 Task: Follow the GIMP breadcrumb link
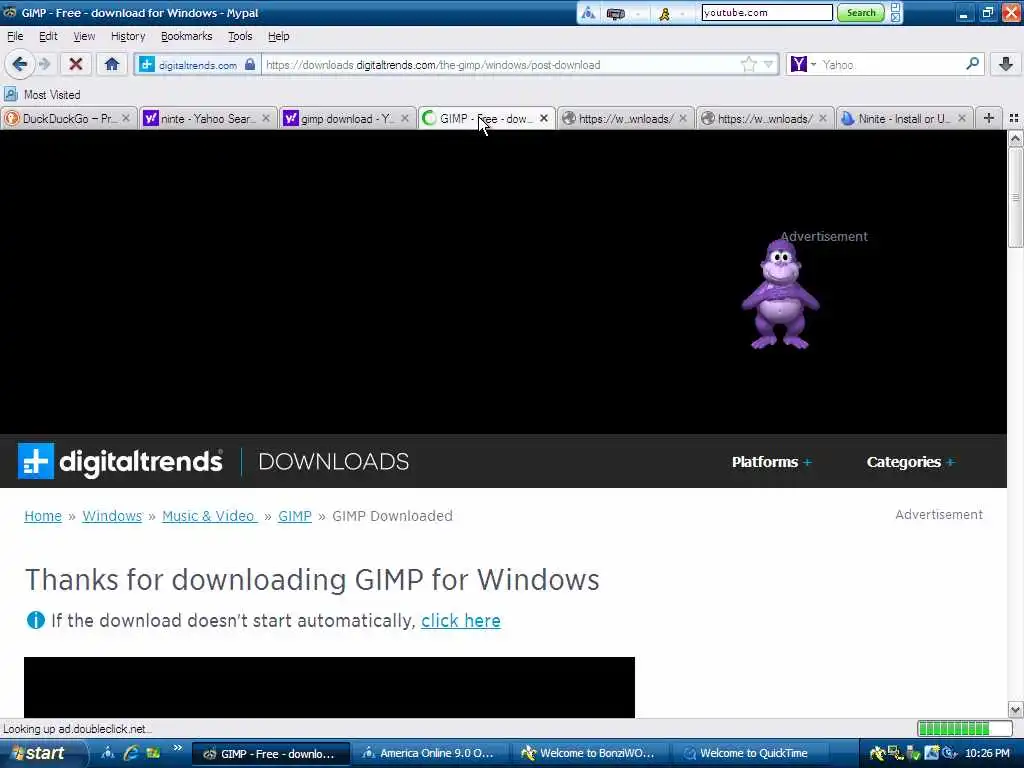point(295,516)
